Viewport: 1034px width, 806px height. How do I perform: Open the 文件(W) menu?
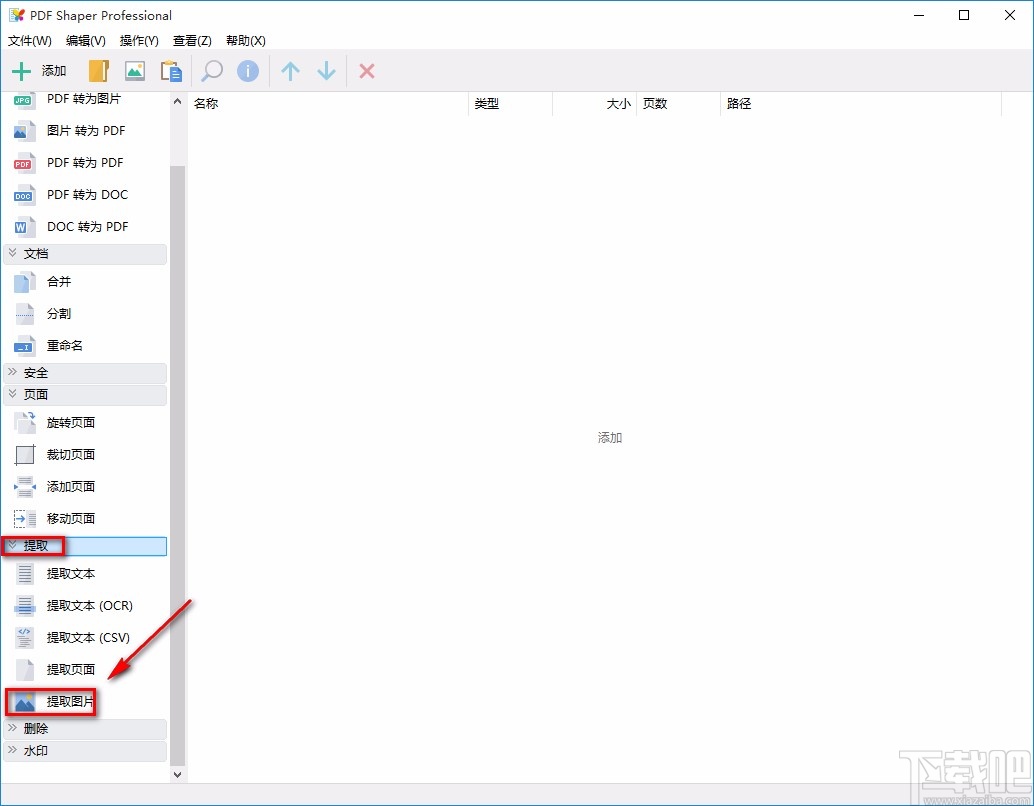[x=29, y=41]
